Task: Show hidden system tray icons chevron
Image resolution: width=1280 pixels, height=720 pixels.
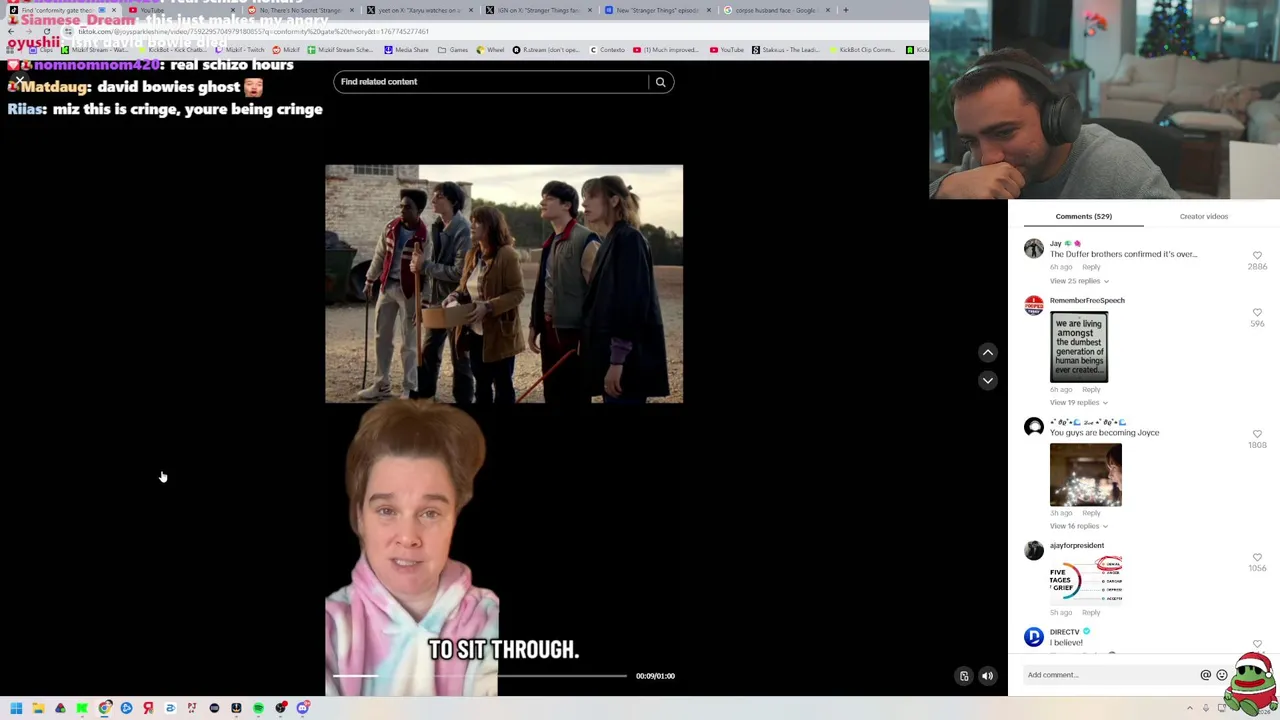Action: [x=1190, y=708]
